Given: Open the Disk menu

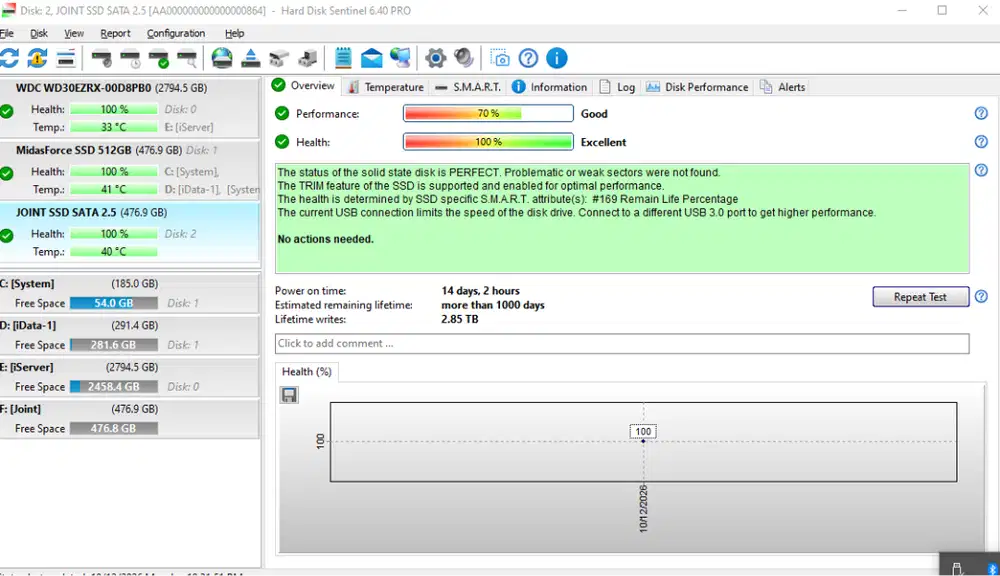Looking at the screenshot, I should tap(39, 33).
